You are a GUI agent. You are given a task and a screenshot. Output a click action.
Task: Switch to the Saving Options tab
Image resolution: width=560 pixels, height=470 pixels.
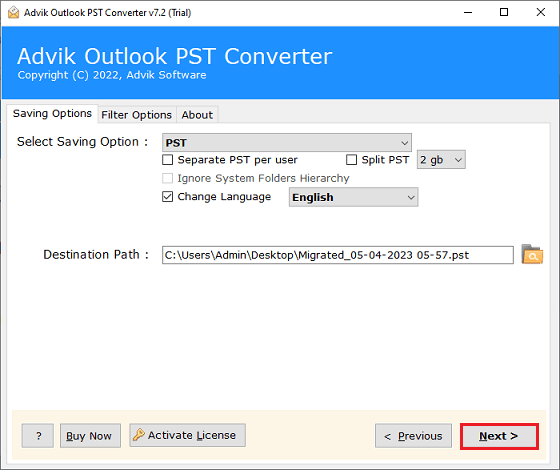pos(52,114)
